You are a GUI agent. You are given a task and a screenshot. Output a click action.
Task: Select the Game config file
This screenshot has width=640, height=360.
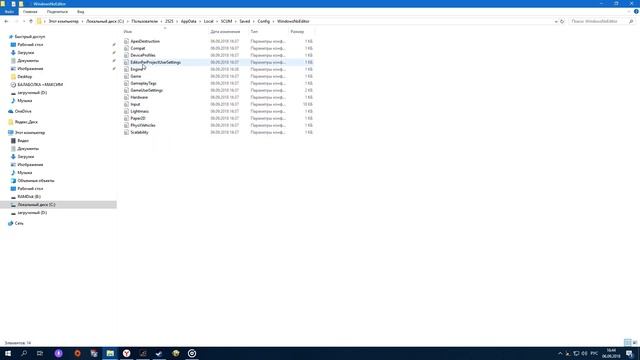136,76
